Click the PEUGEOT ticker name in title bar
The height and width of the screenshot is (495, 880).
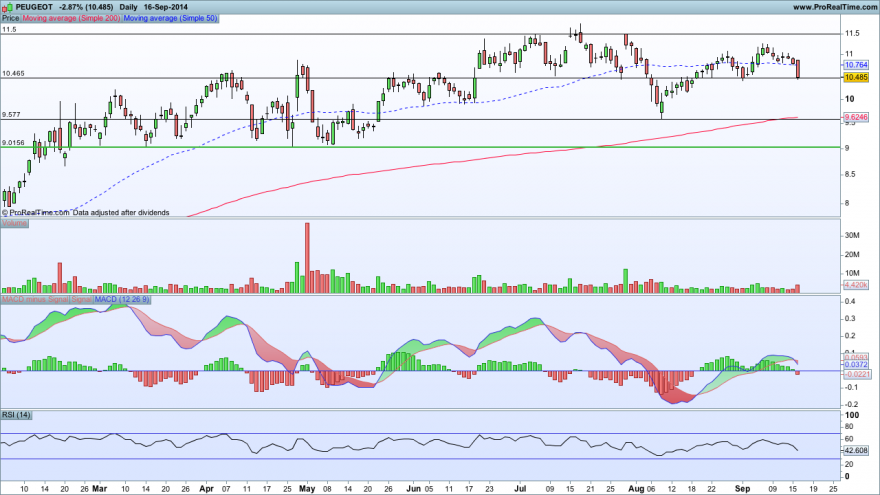34,7
